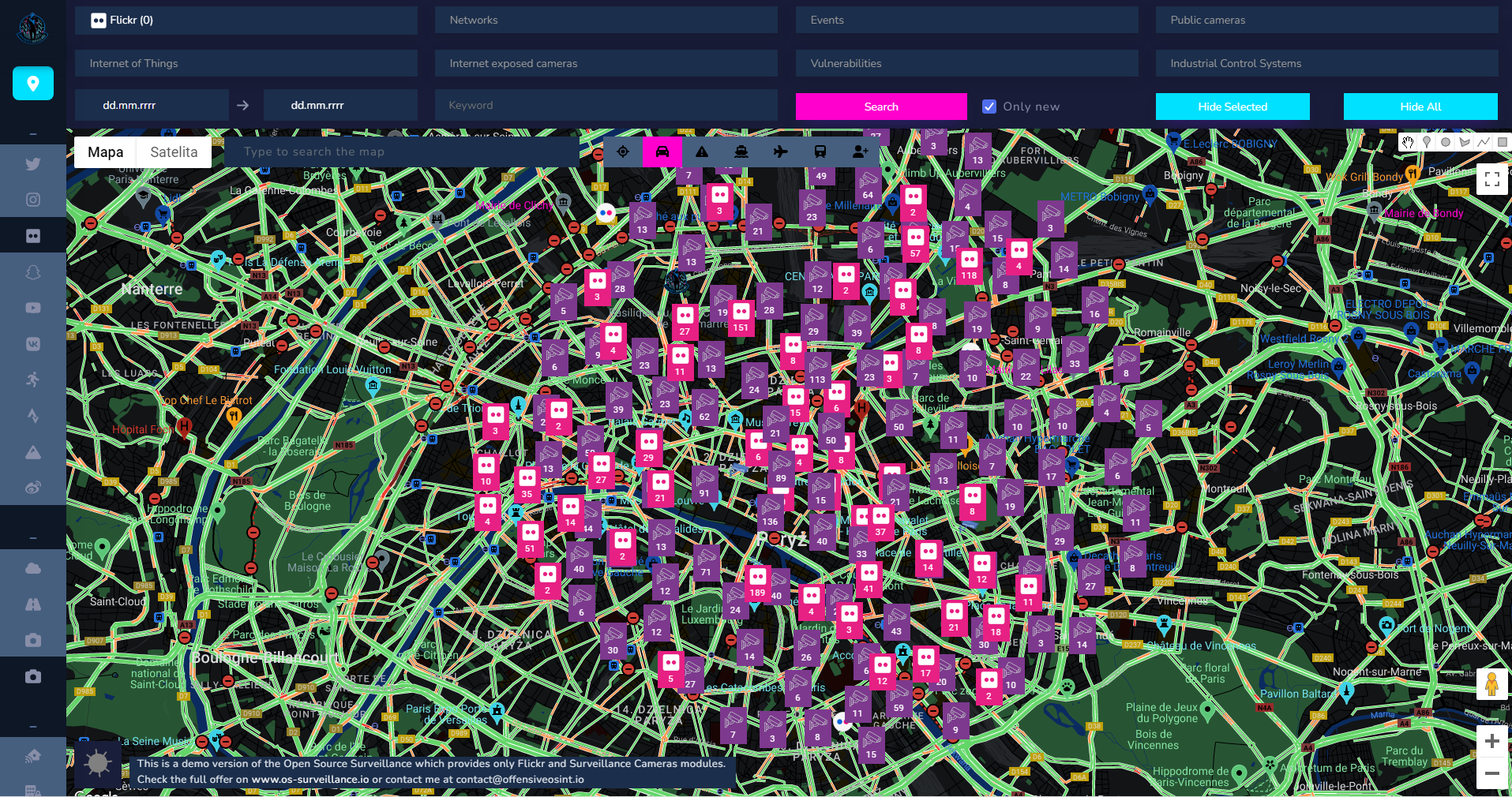1512x797 pixels.
Task: Click the Hide Selected button
Action: 1232,107
